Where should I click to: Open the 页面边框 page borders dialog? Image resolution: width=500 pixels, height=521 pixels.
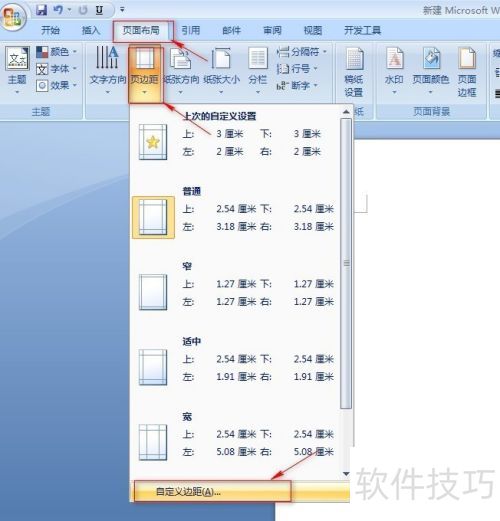[x=467, y=72]
